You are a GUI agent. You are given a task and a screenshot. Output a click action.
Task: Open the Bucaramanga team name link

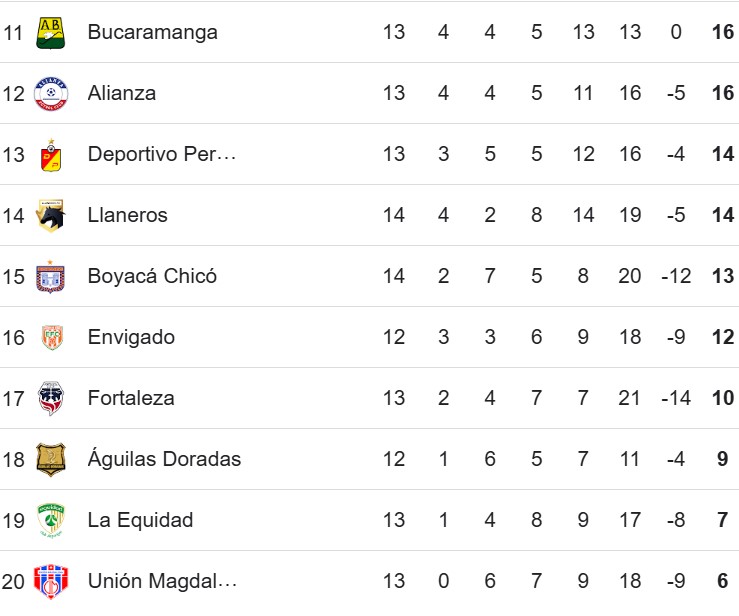pyautogui.click(x=153, y=32)
